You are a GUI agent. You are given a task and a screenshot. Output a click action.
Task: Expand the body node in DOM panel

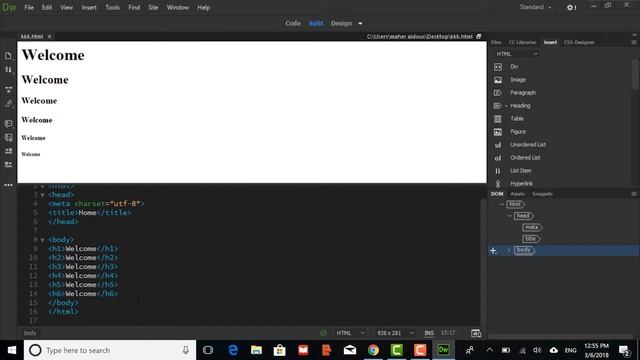(x=509, y=250)
